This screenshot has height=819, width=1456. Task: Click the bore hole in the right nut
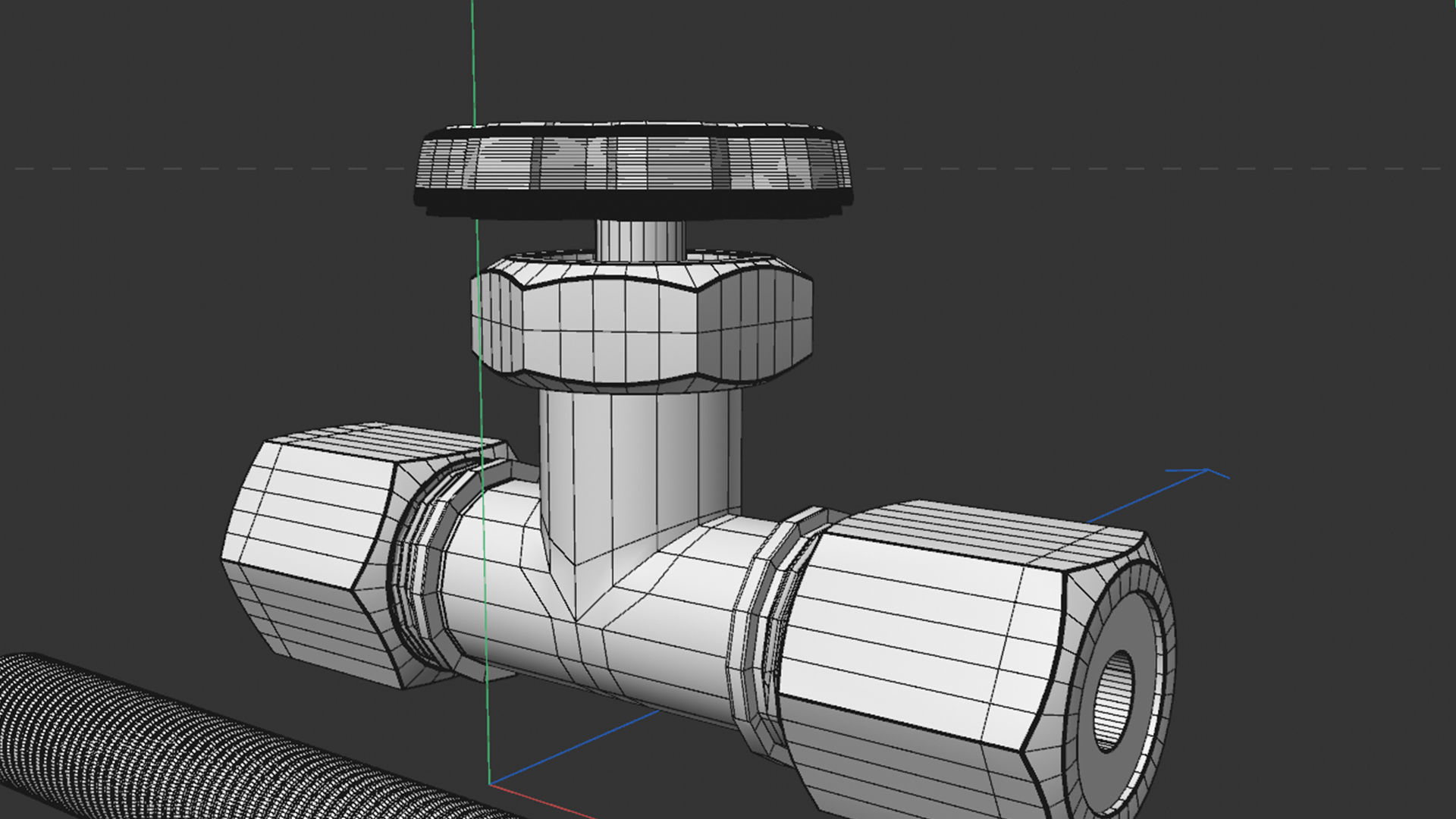pos(1113,701)
